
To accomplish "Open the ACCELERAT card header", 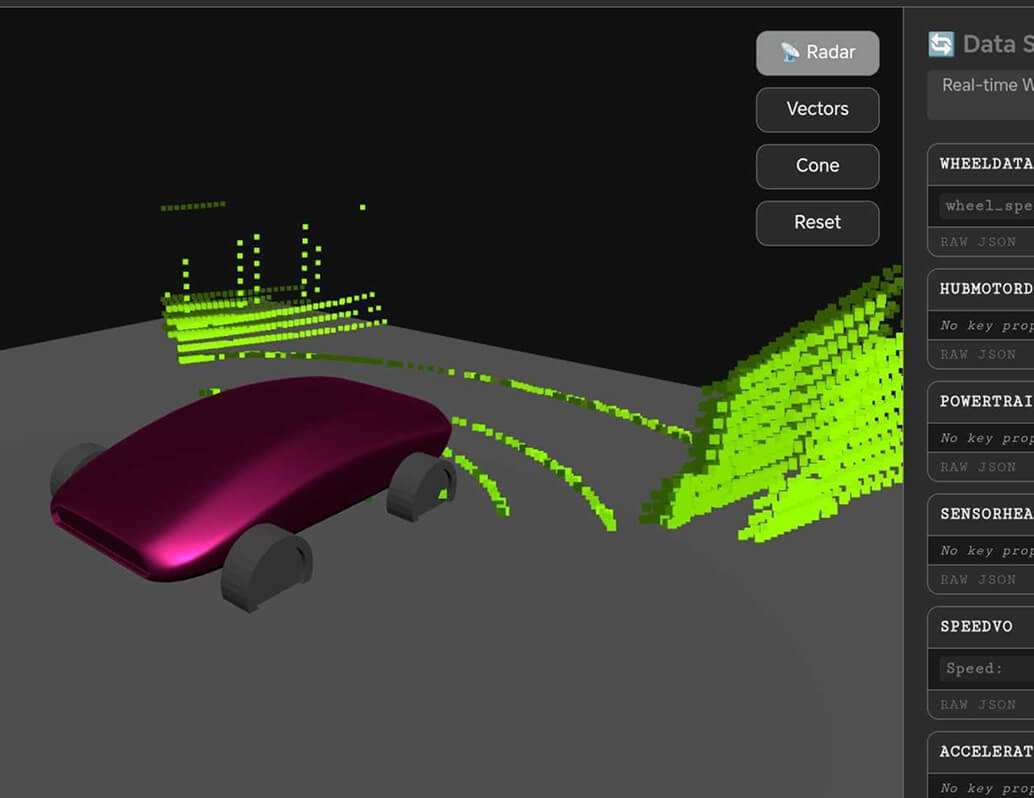I will (981, 752).
